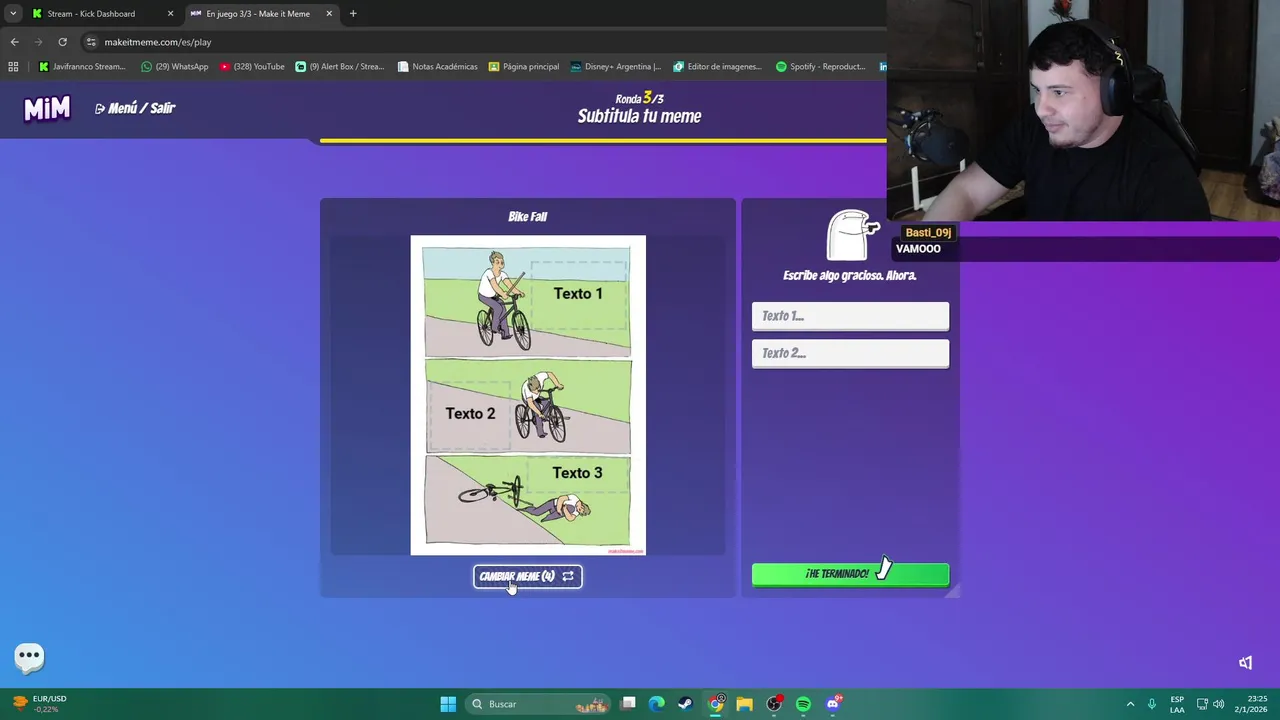Open Spotify from taskbar
The image size is (1280, 720).
(803, 704)
